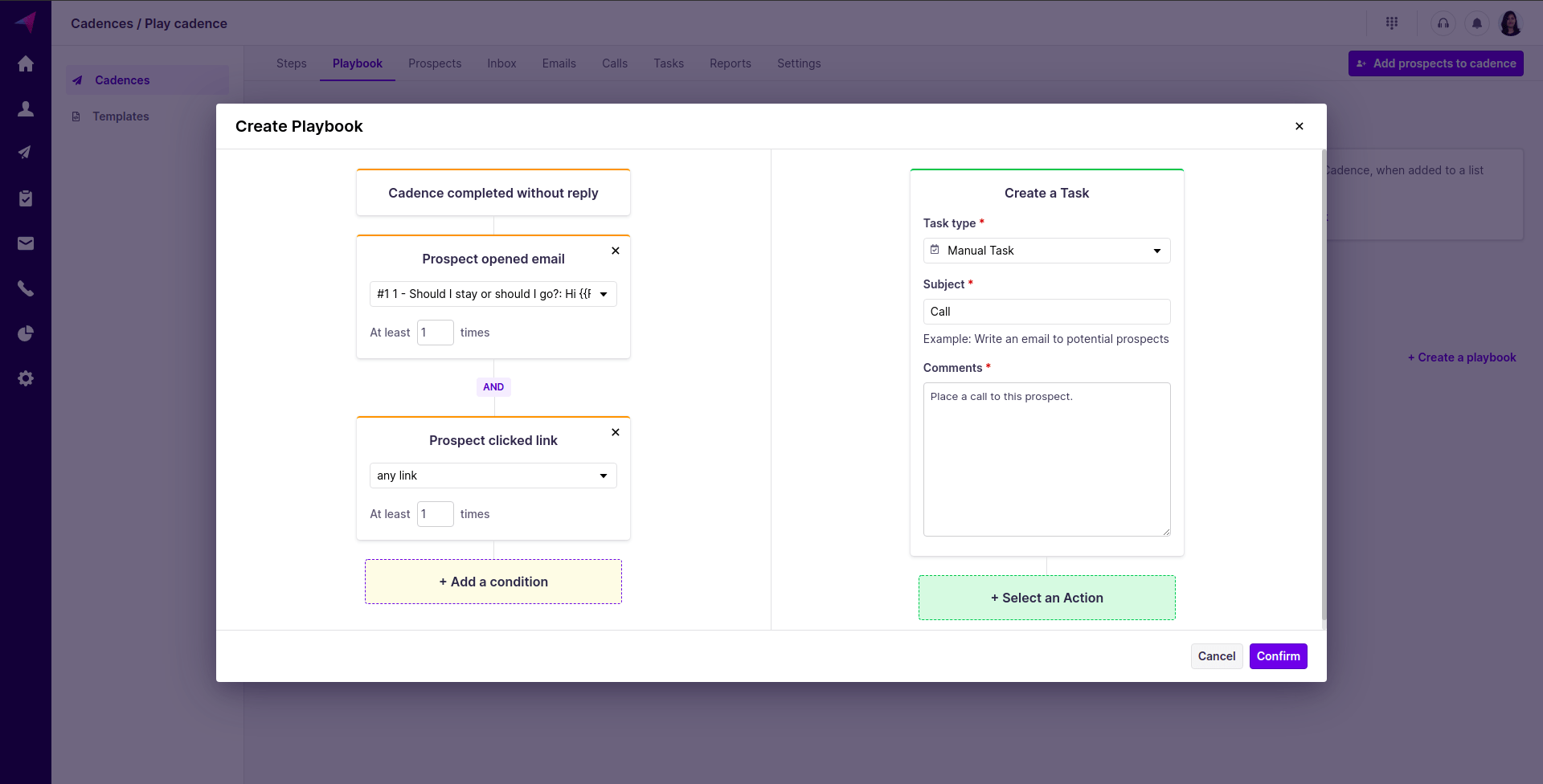Open the dialpad icon in the top bar
The image size is (1543, 784).
click(x=1393, y=22)
